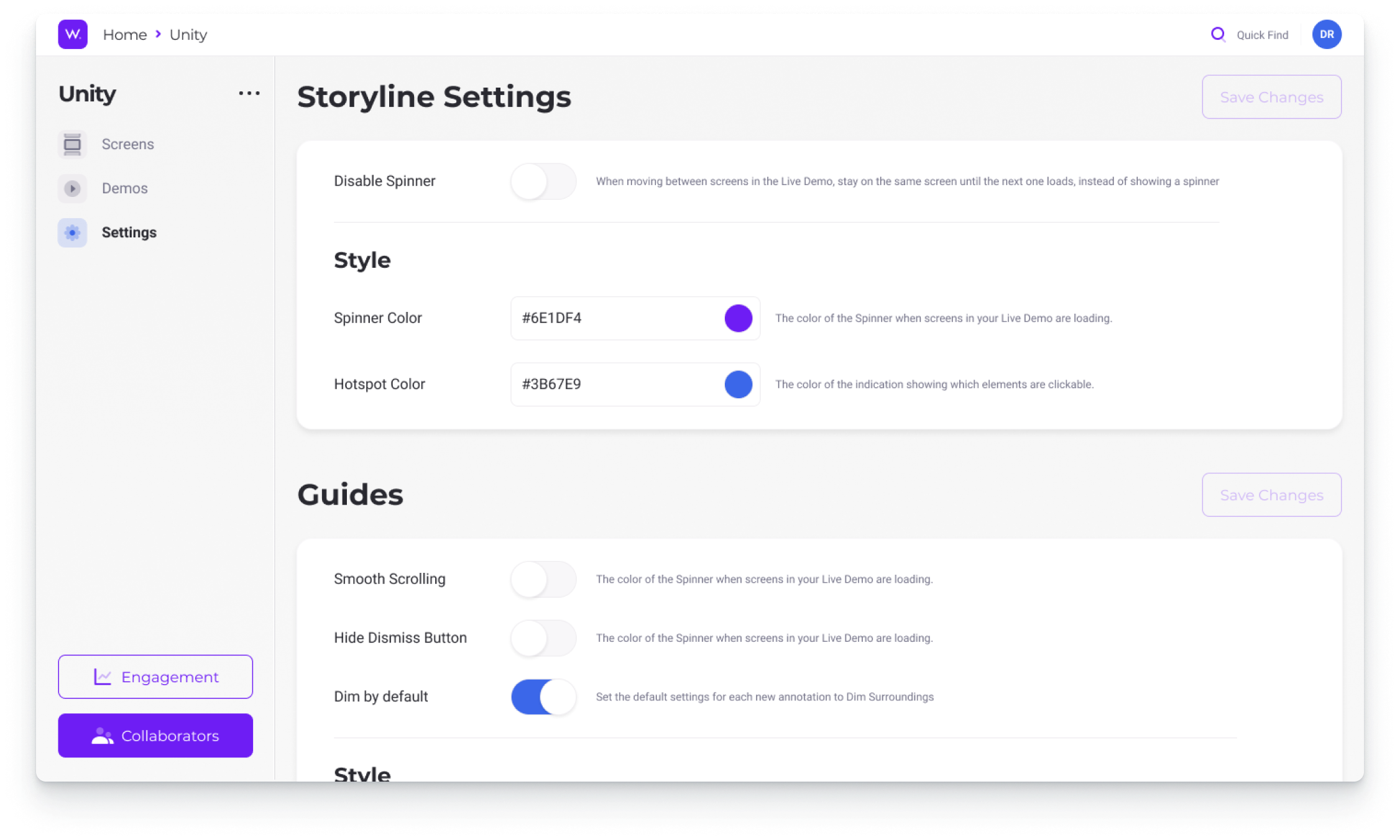Go to the Demos section
1400x840 pixels.
point(124,188)
